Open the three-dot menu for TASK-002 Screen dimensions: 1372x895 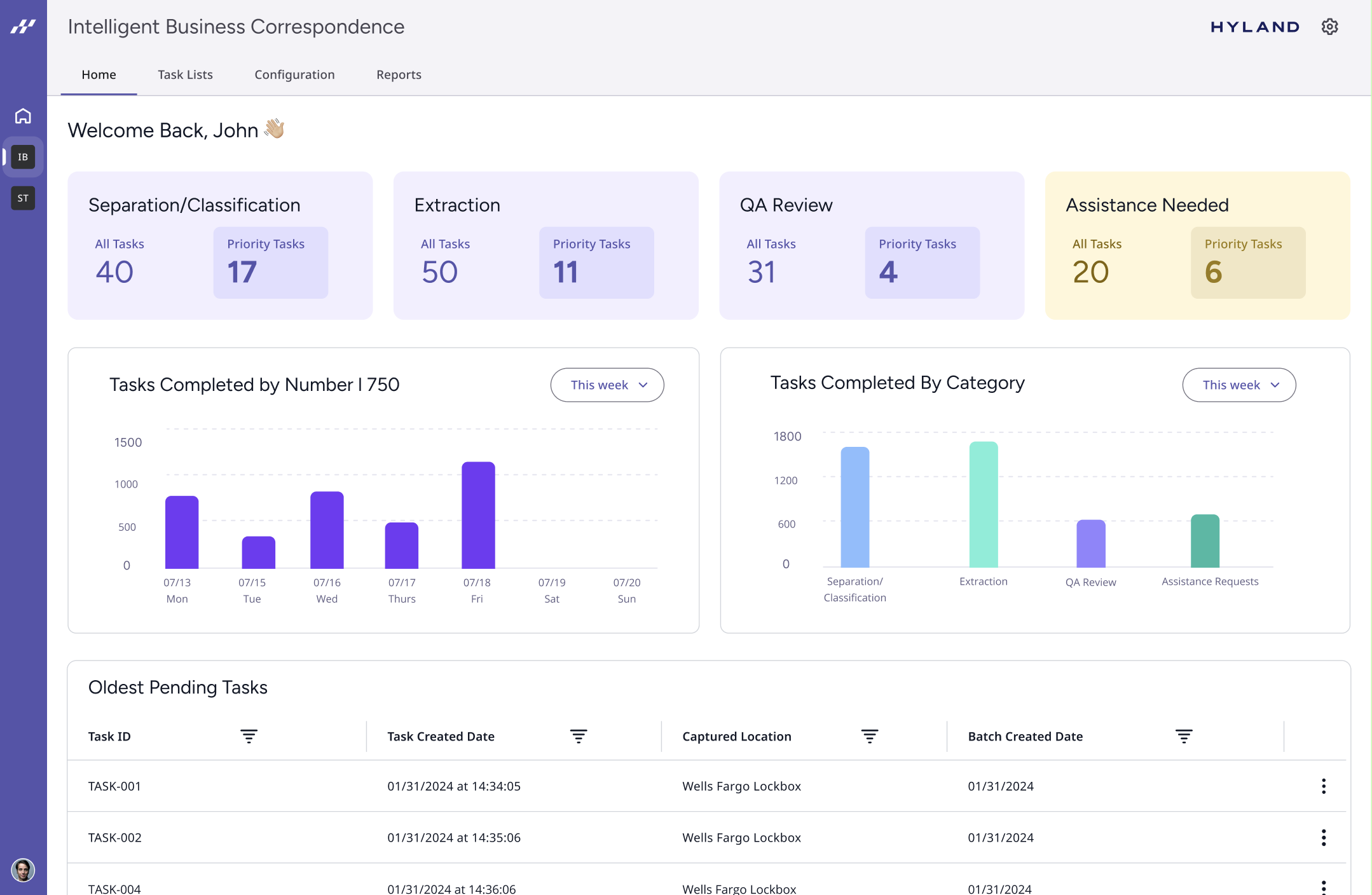click(1323, 838)
